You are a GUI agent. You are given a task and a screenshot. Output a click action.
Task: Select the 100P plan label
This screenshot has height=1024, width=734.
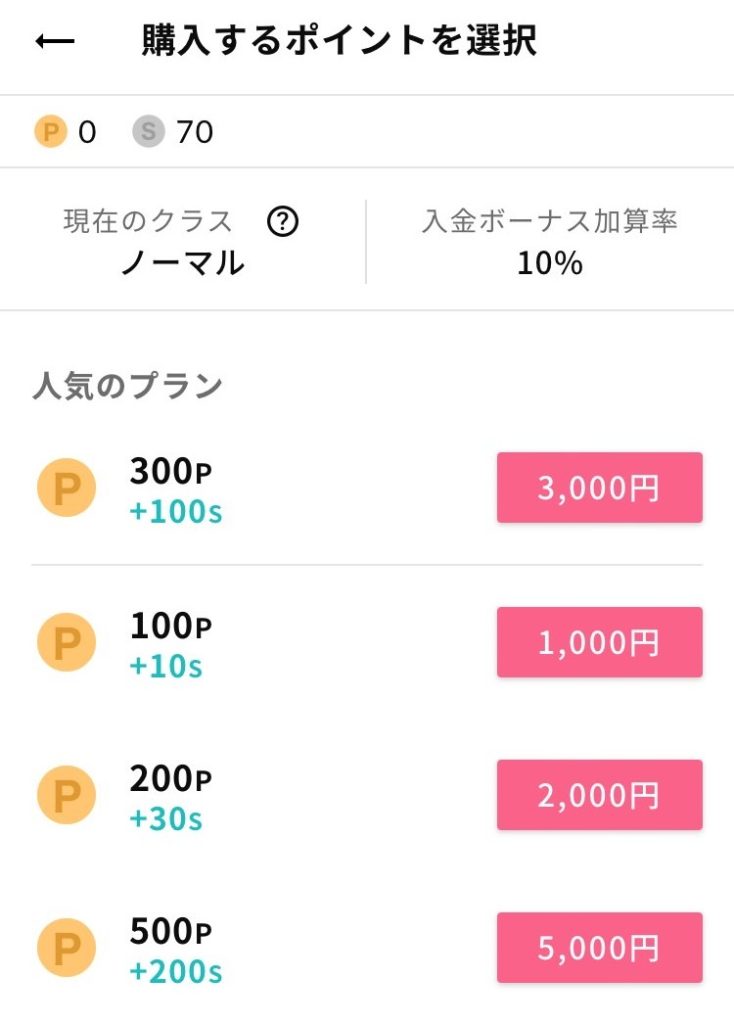point(171,626)
